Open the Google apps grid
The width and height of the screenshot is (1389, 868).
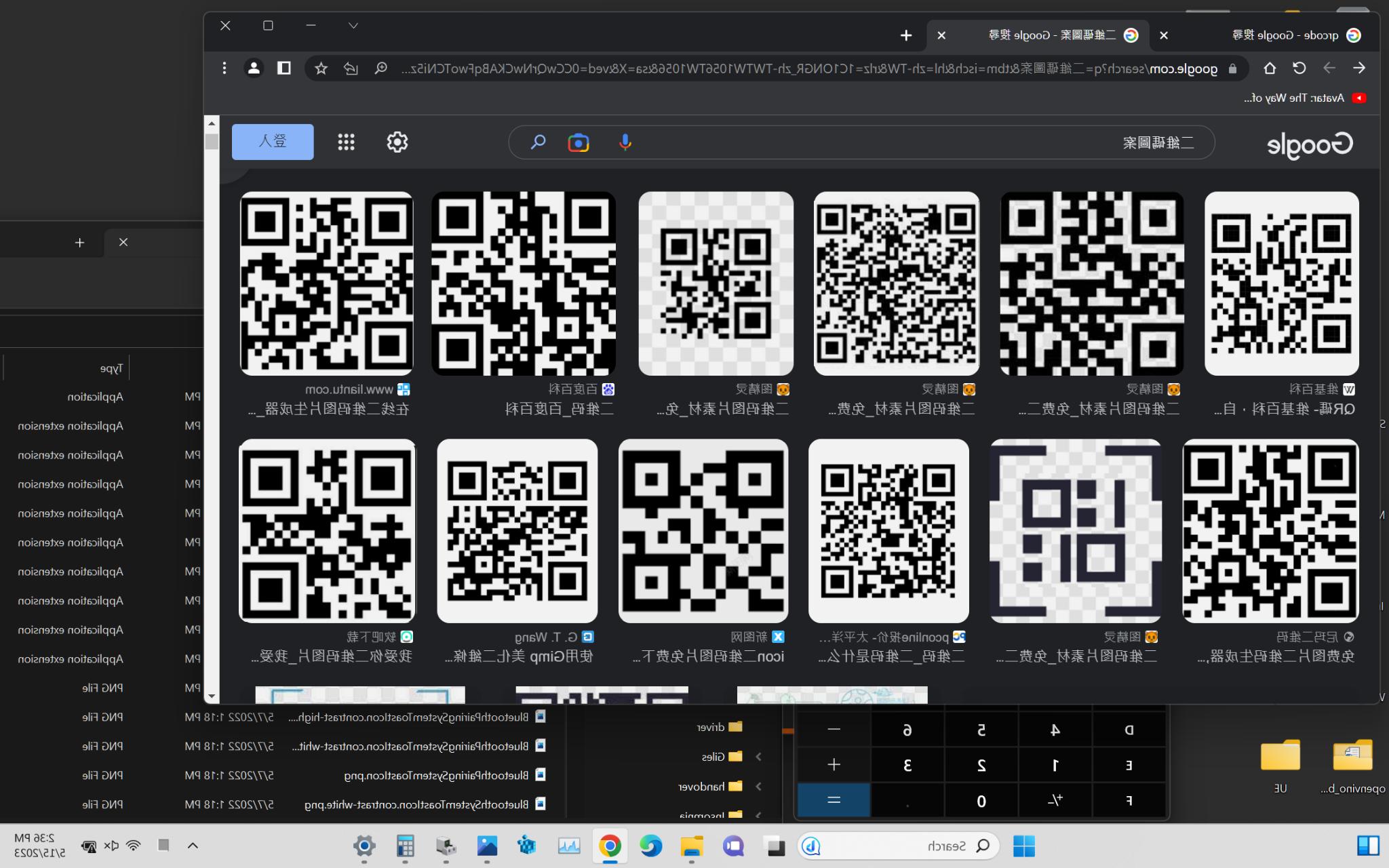point(347,142)
